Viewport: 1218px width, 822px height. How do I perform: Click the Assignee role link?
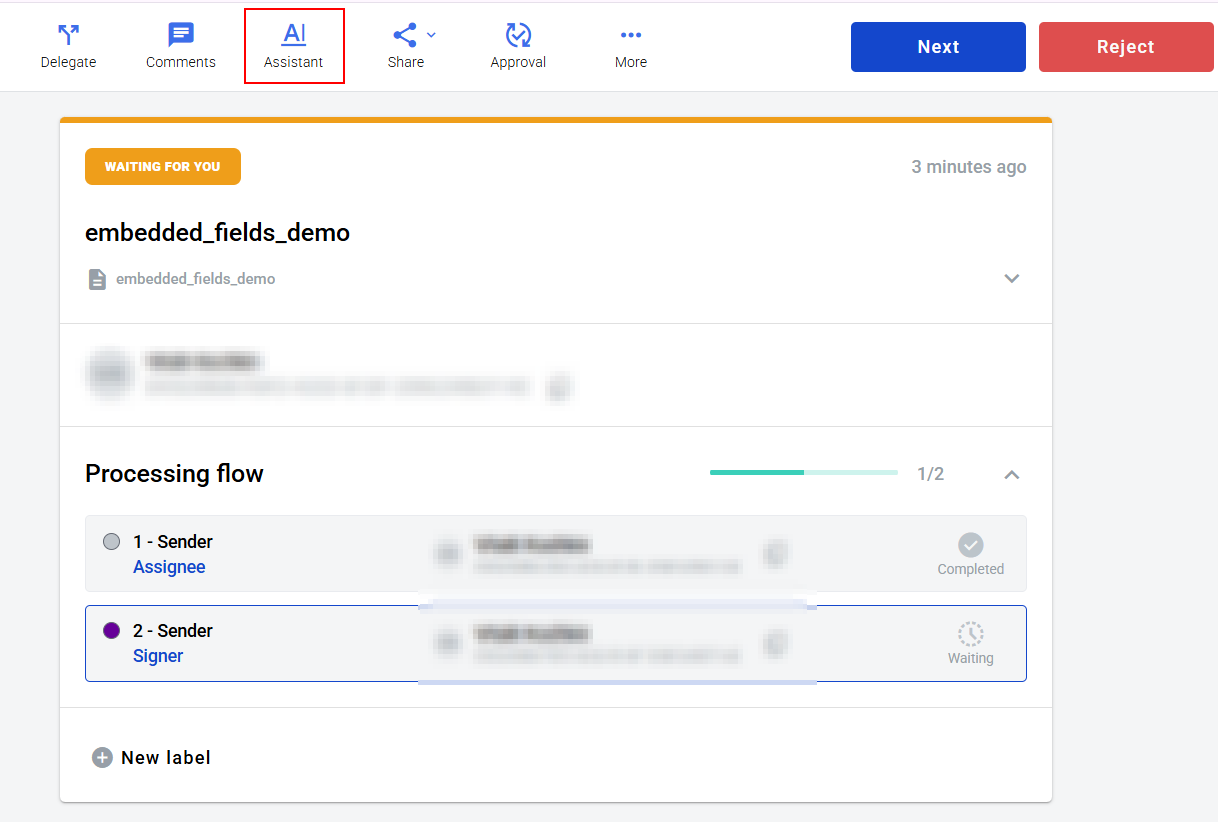point(169,567)
